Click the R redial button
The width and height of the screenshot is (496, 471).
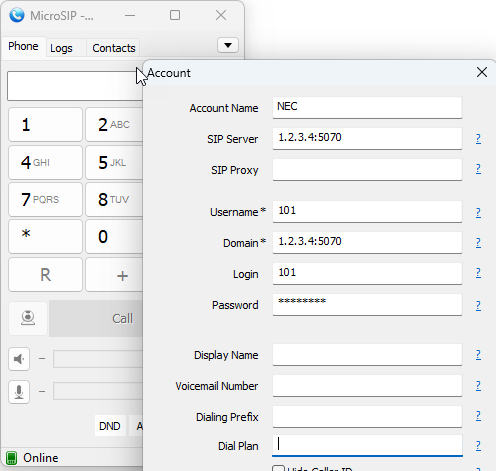tap(45, 275)
